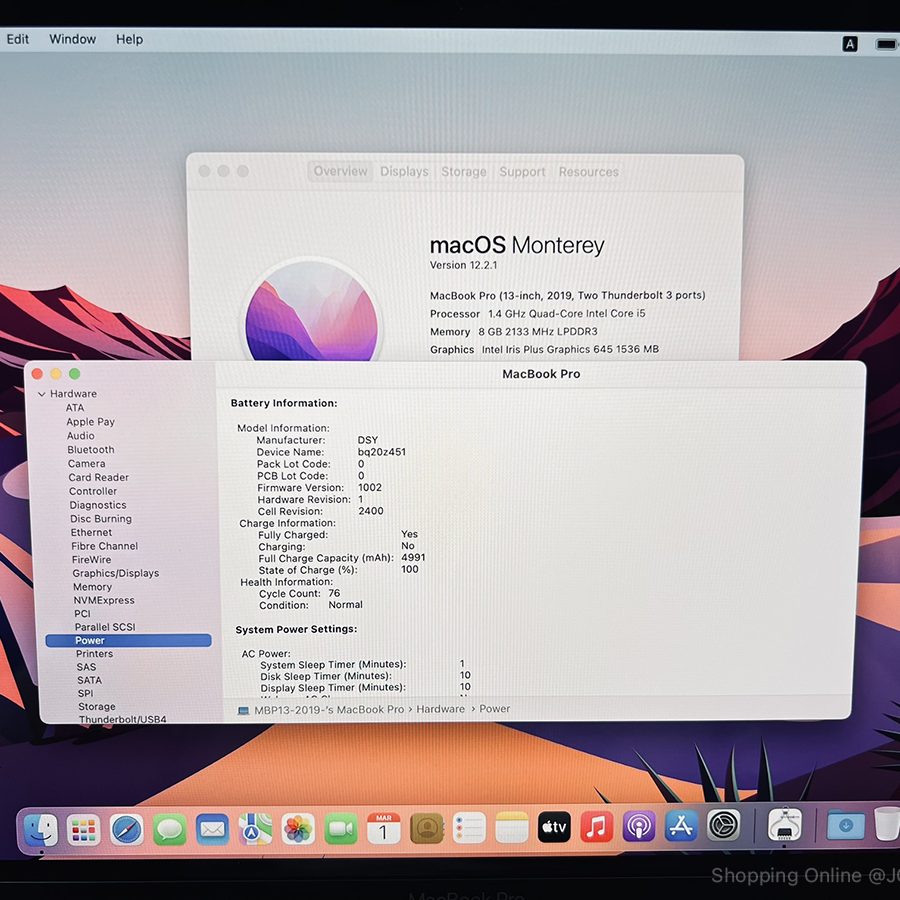Click the computer icon in the path bar
Screen dimensions: 900x900
click(x=243, y=711)
